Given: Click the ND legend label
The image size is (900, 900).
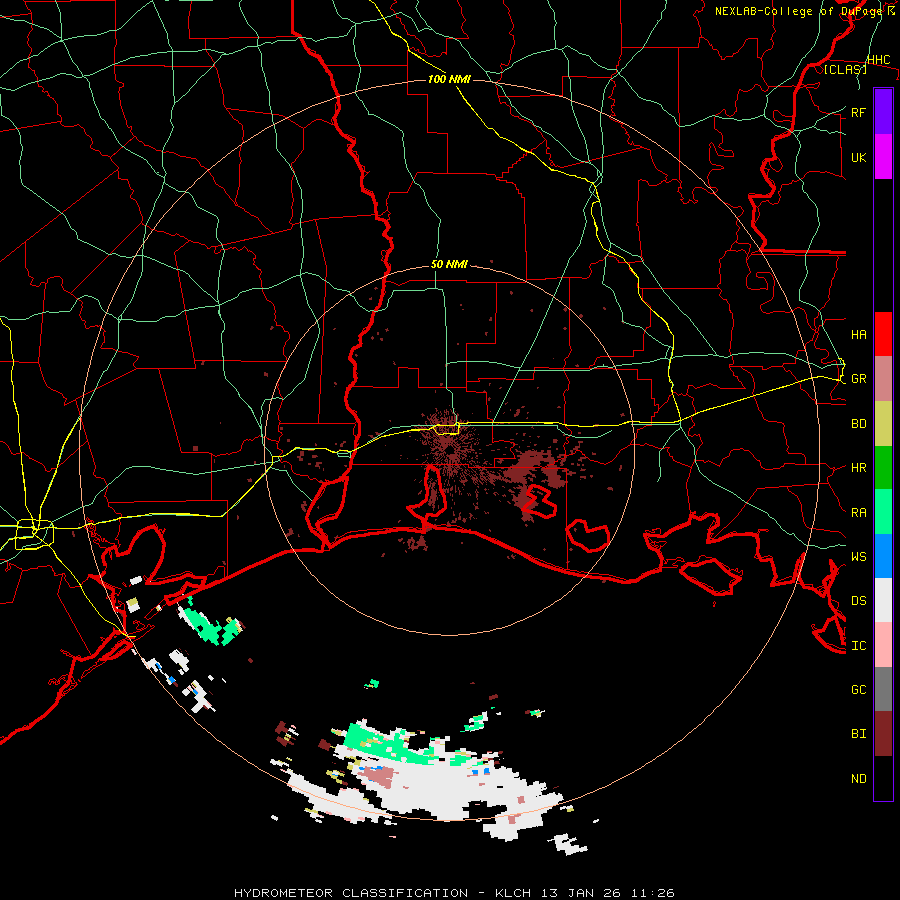Looking at the screenshot, I should coord(858,779).
